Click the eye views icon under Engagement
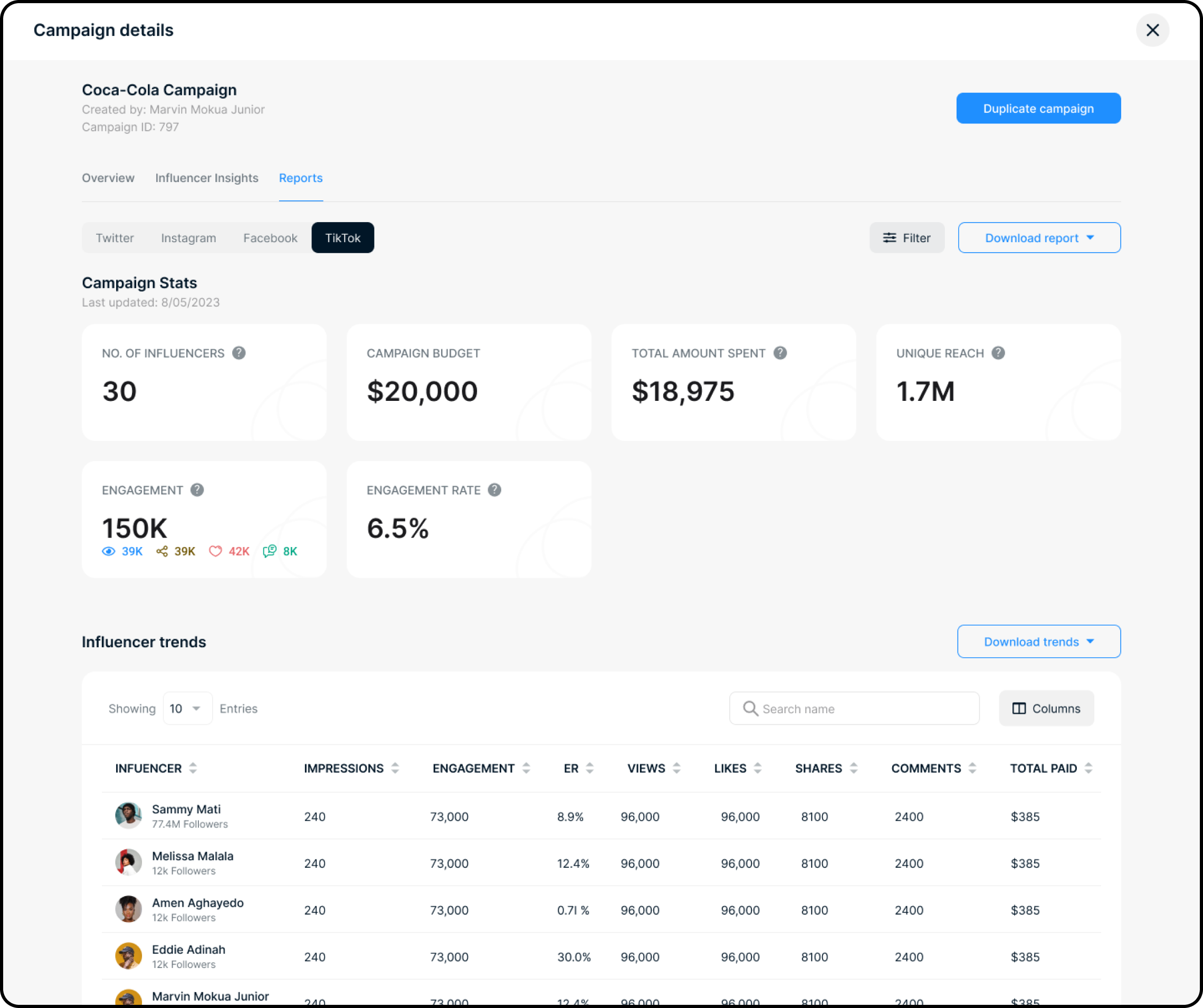The width and height of the screenshot is (1203, 1008). (108, 551)
